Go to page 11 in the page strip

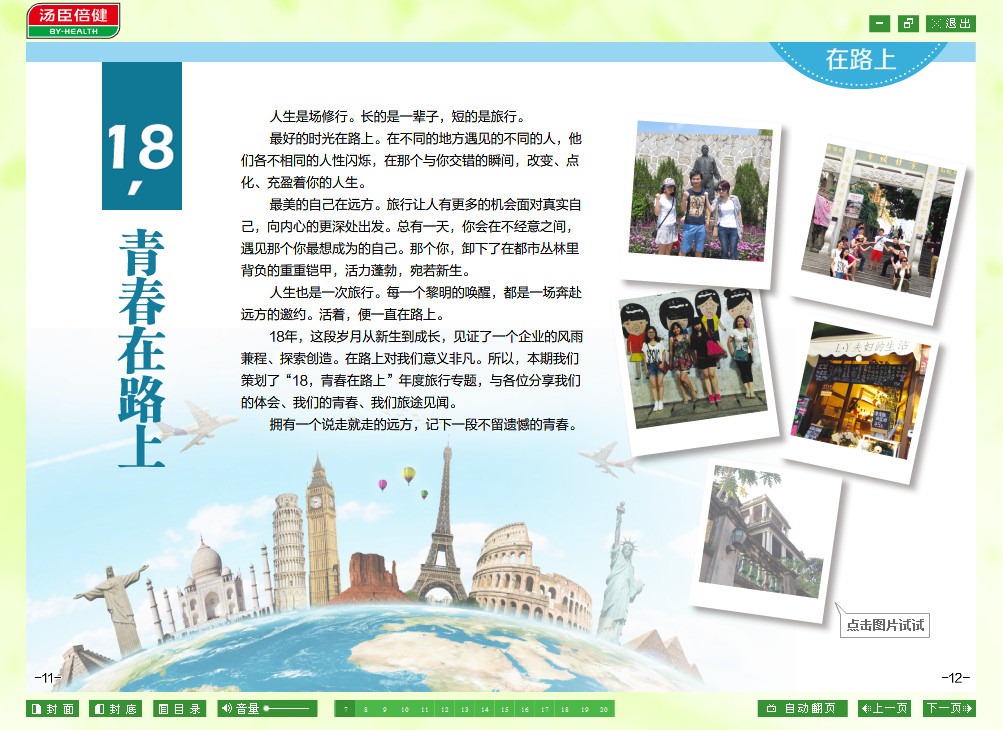425,709
